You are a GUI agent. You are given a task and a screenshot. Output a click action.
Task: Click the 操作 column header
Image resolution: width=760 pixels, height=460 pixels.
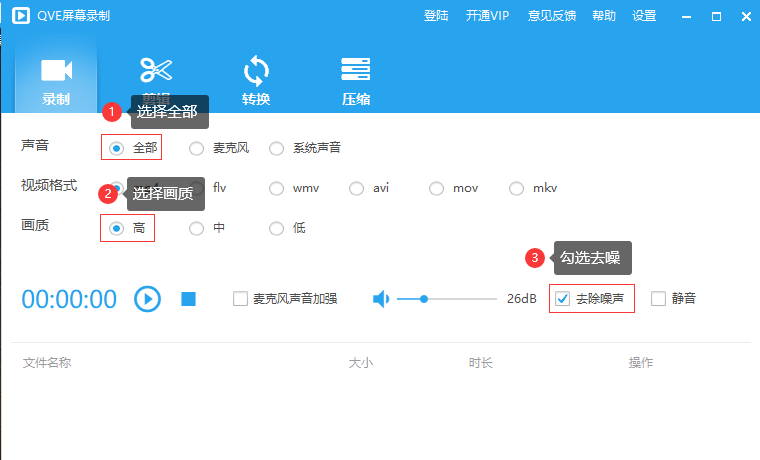point(641,363)
